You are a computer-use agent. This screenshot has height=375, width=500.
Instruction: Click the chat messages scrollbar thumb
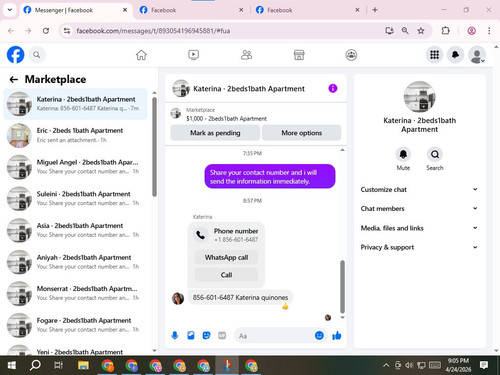point(342,287)
